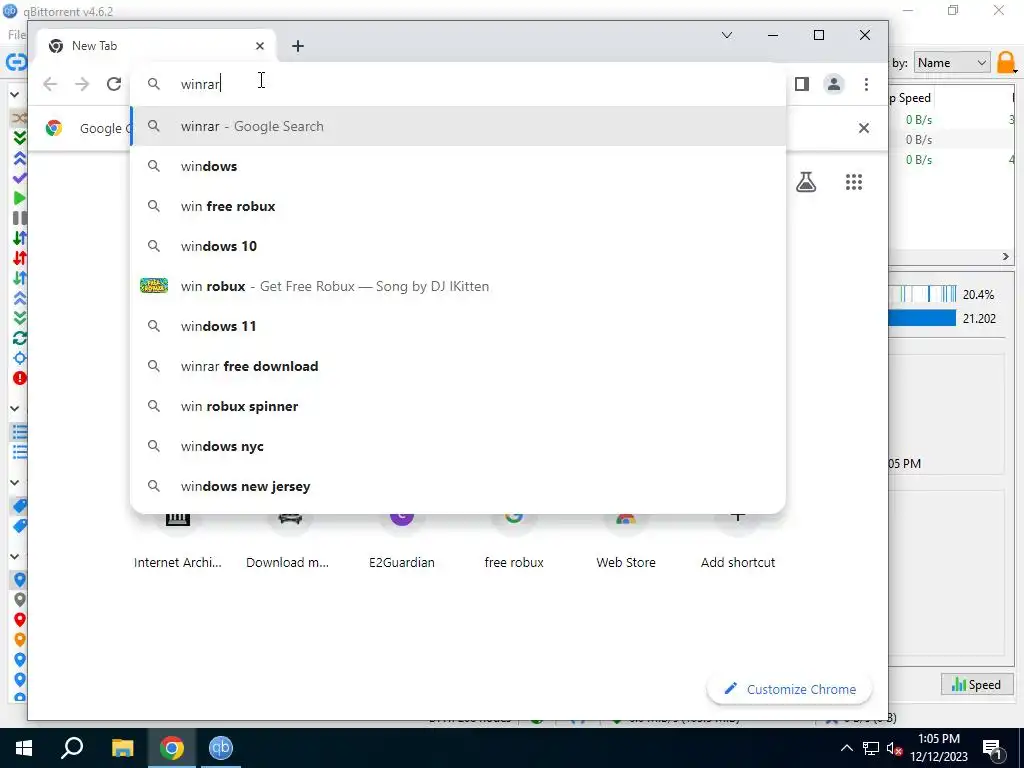The height and width of the screenshot is (768, 1024).
Task: Open the sort by Name dropdown
Action: coord(952,63)
